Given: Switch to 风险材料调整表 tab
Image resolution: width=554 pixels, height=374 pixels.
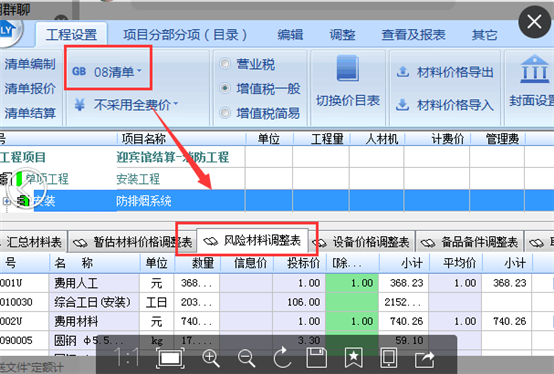Looking at the screenshot, I should click(x=252, y=241).
